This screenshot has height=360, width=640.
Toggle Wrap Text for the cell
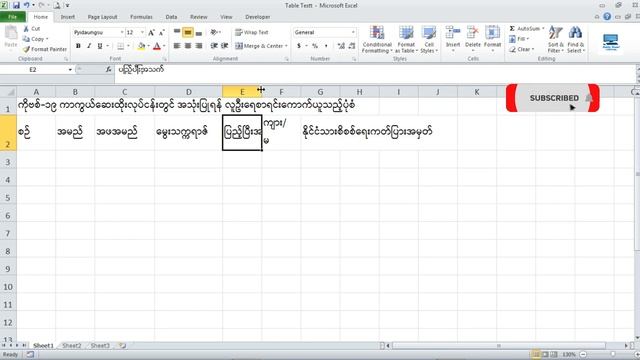pos(251,32)
